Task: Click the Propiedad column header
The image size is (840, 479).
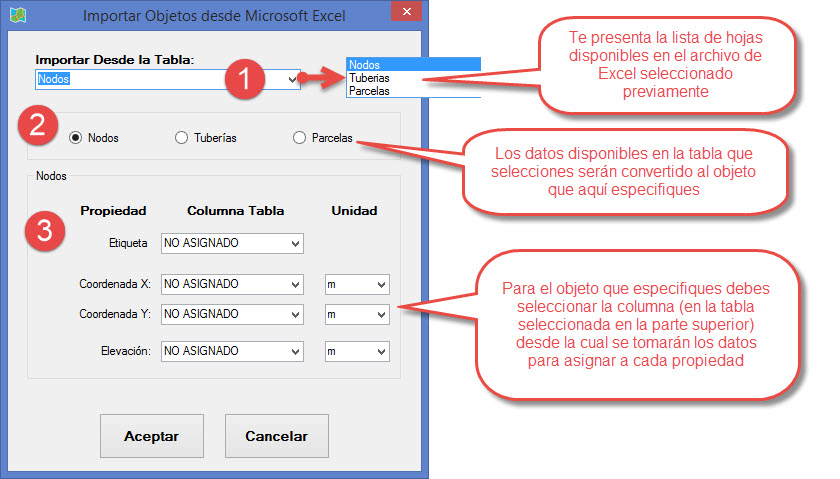Action: click(113, 211)
